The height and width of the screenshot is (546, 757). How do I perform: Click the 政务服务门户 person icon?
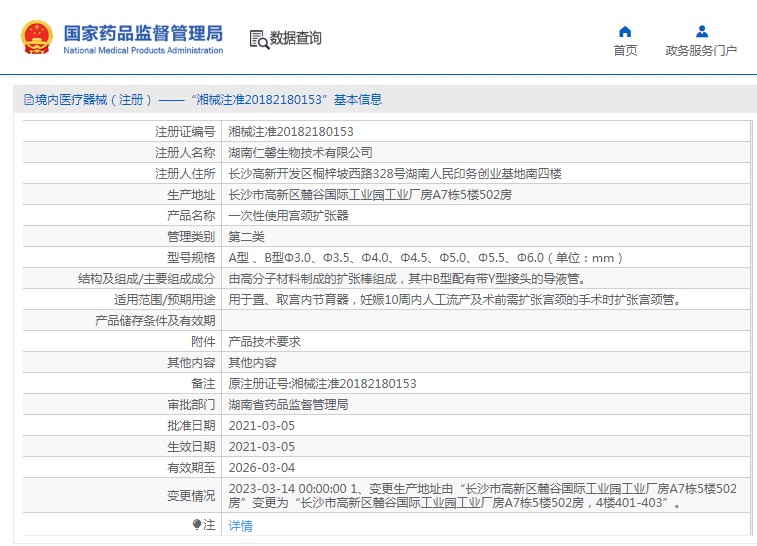point(701,32)
